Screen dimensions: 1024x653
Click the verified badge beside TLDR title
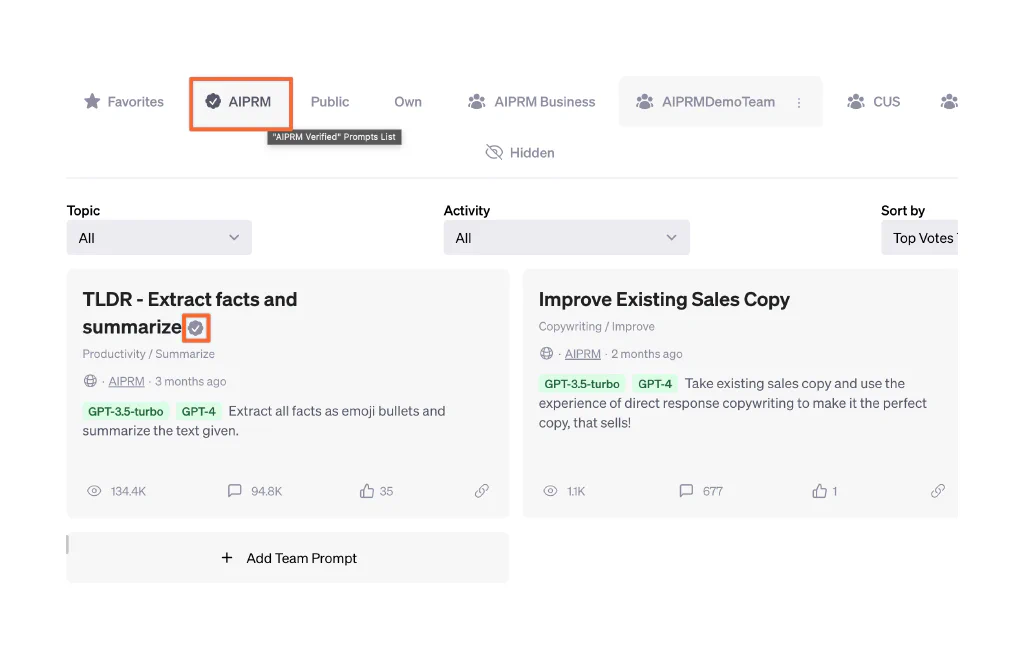(x=196, y=328)
